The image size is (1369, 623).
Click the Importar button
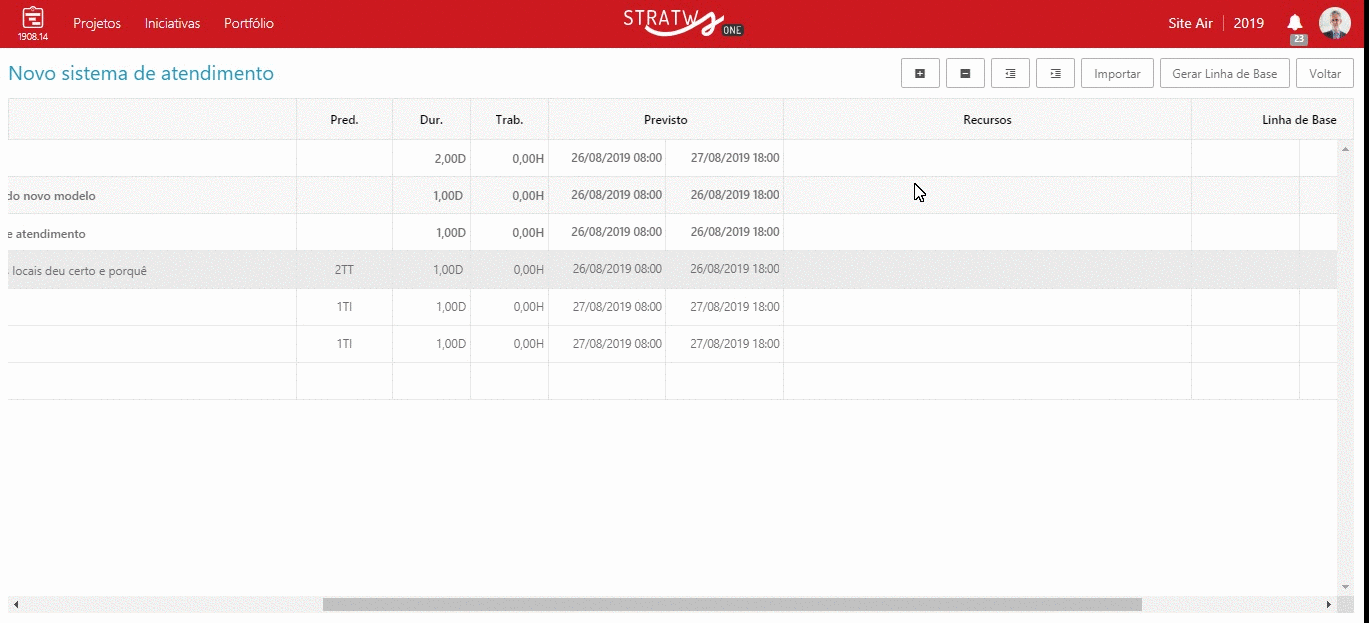[x=1117, y=73]
